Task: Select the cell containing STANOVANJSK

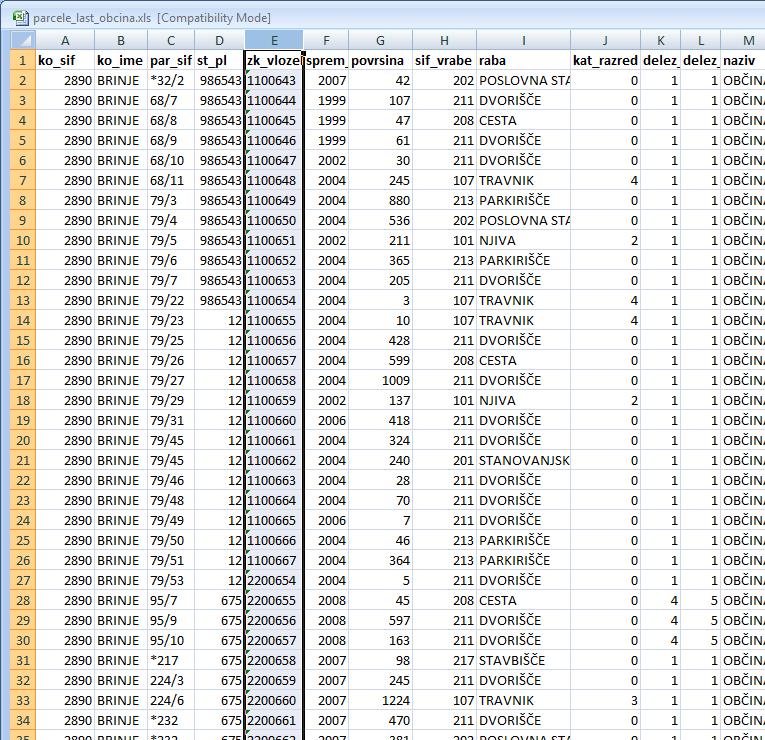Action: point(524,461)
